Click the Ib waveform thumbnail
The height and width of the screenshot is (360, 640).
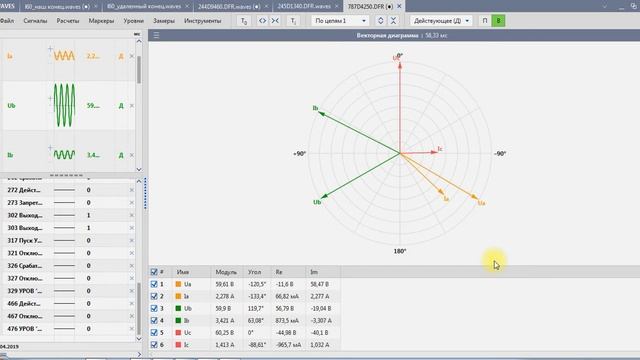pos(64,155)
